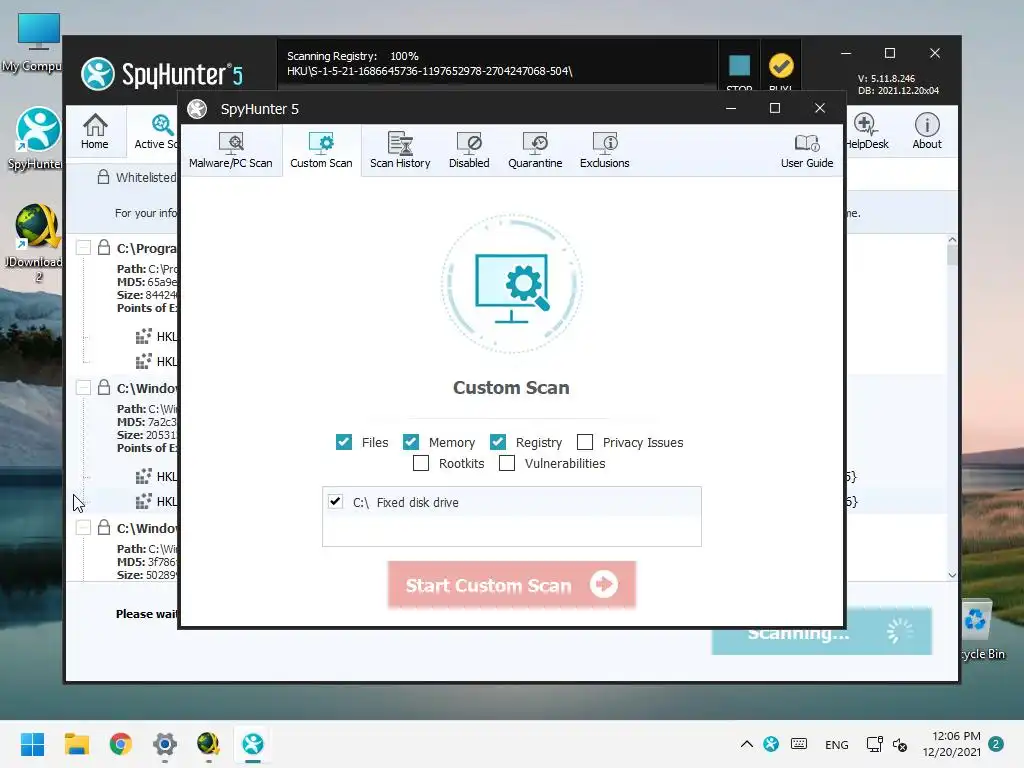
Task: Open the Windows Start menu
Action: pos(32,744)
